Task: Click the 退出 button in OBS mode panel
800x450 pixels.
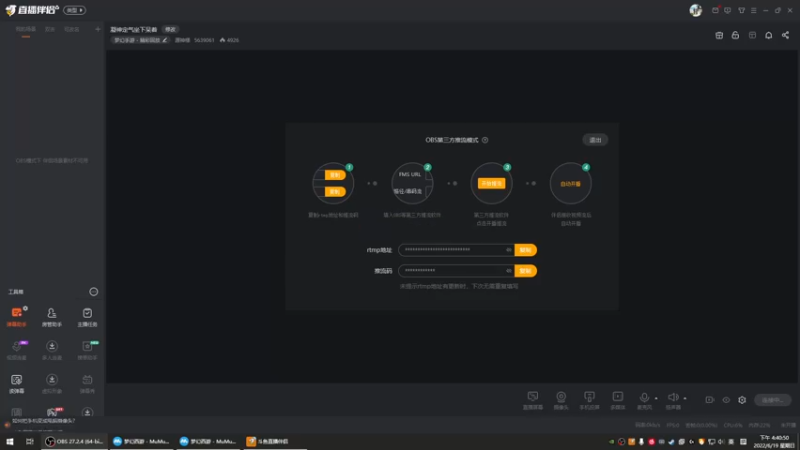Action: pos(595,140)
